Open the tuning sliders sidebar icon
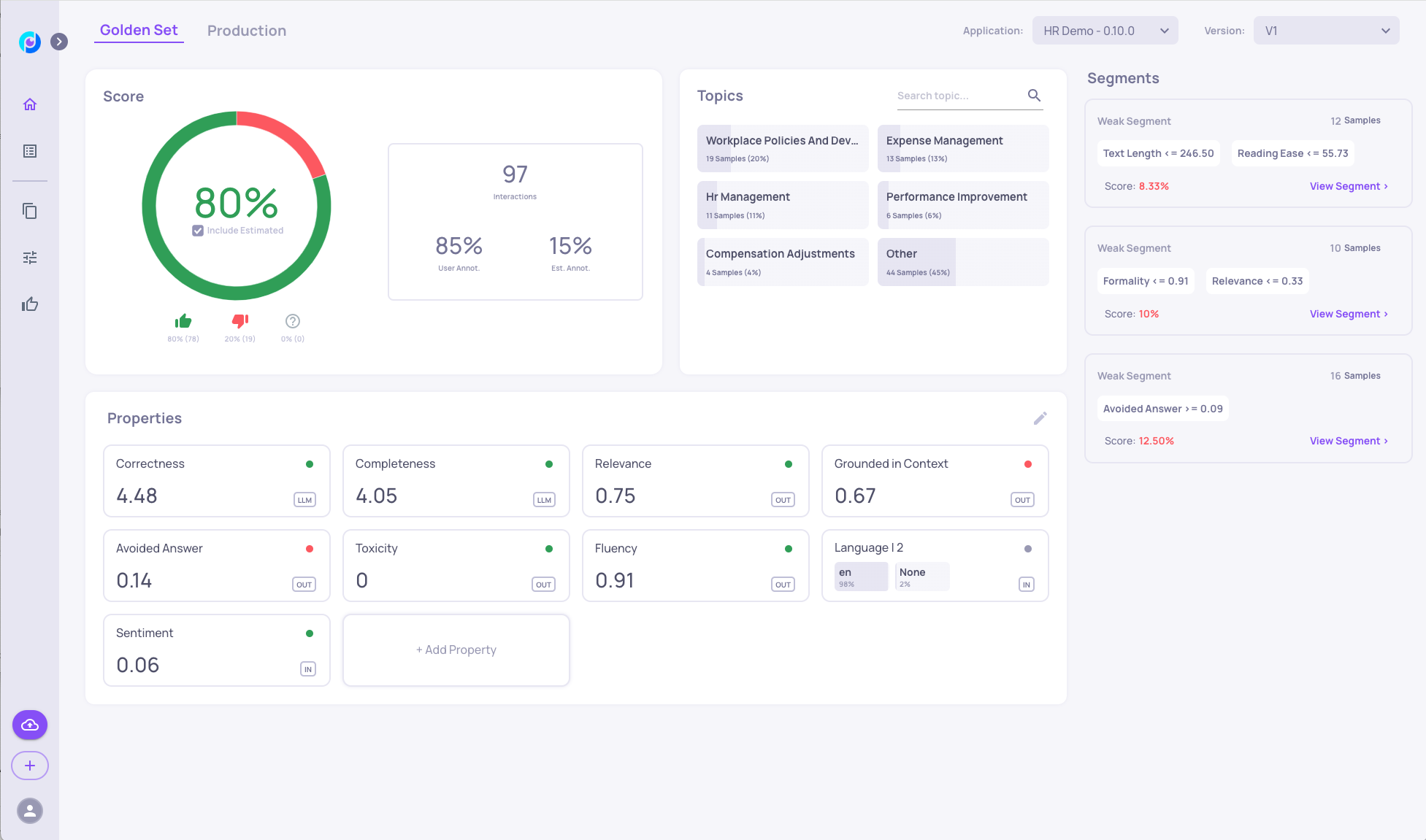Image resolution: width=1426 pixels, height=840 pixels. pos(30,258)
